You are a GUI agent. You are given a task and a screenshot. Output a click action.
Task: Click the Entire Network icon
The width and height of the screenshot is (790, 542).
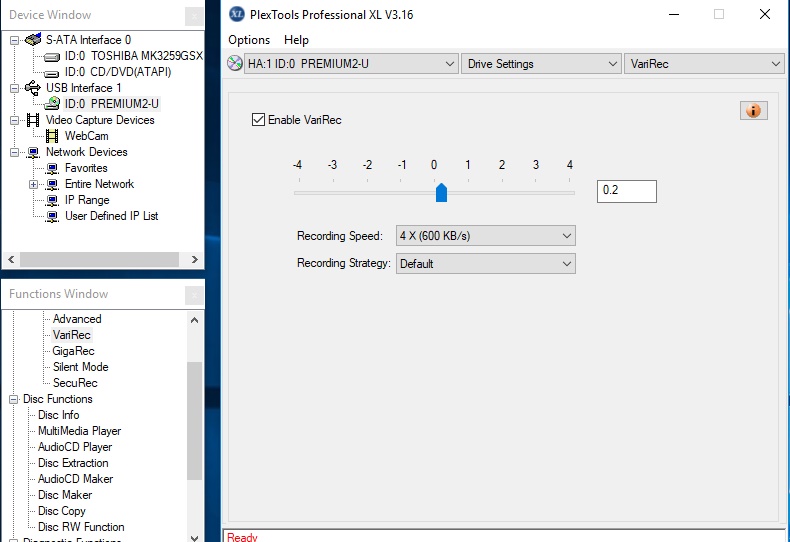coord(52,184)
